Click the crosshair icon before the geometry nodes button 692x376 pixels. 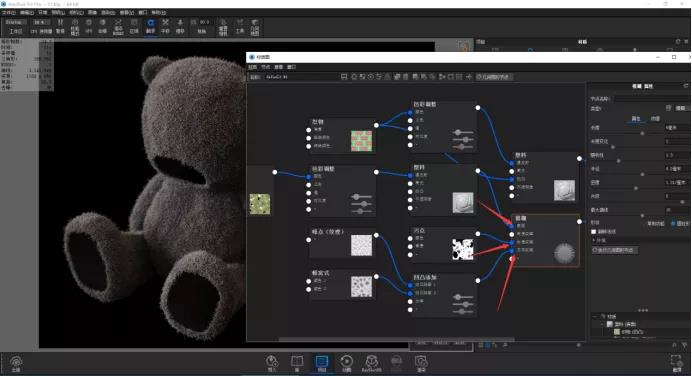click(469, 77)
